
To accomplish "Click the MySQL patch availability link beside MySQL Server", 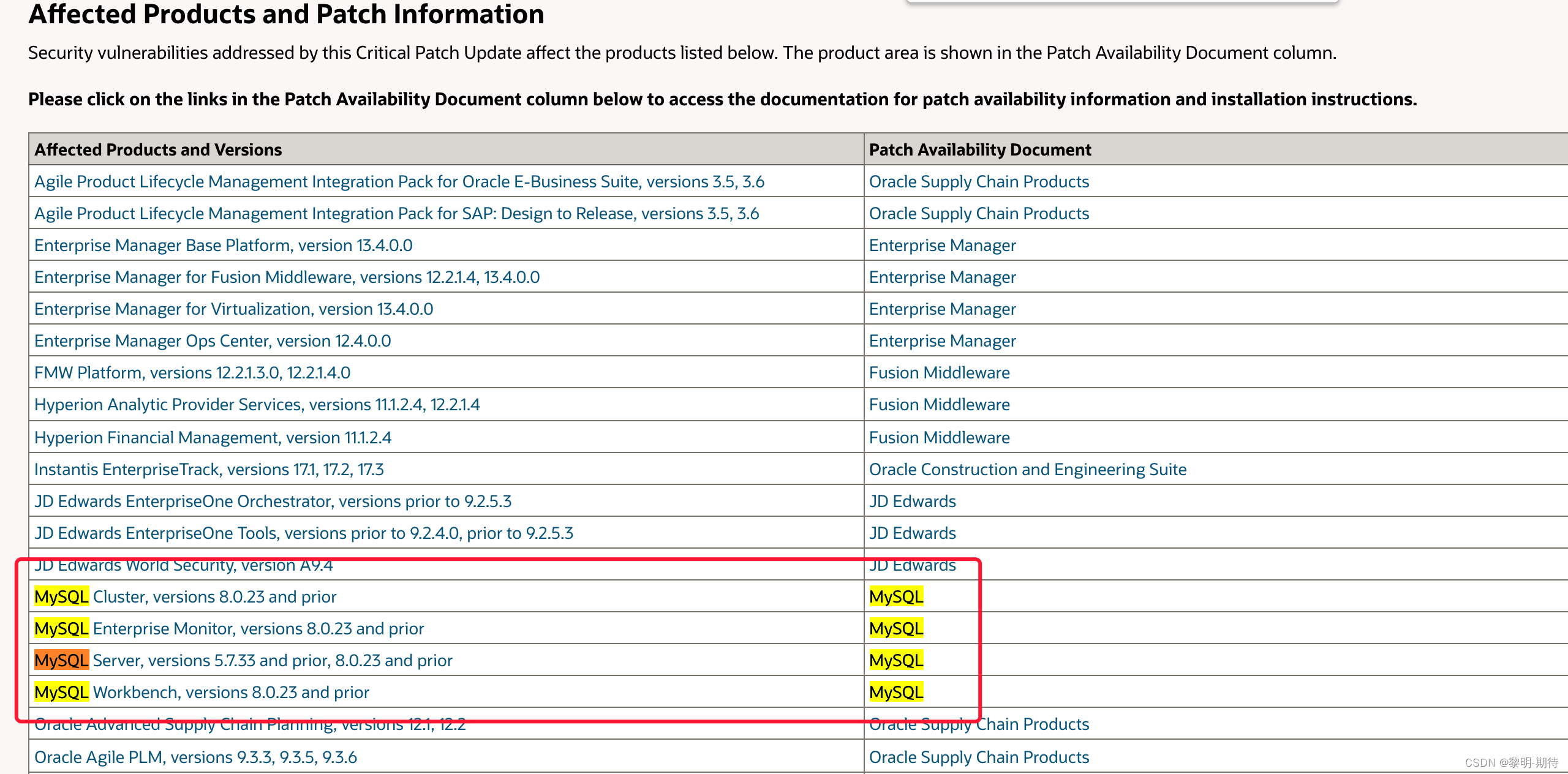I will (896, 660).
